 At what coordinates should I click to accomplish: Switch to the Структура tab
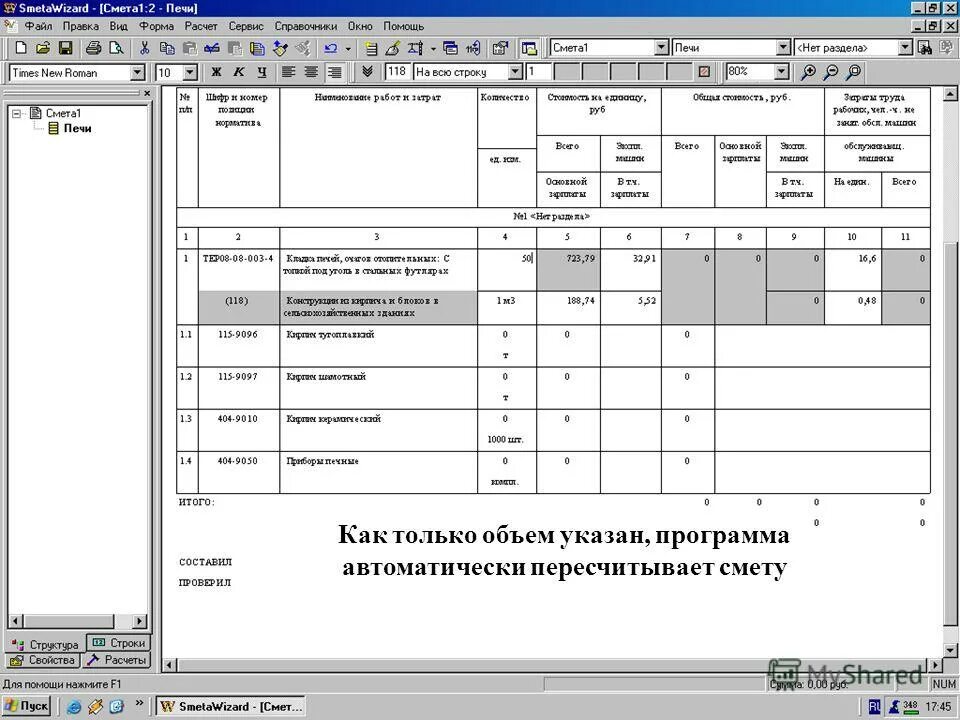[47, 644]
